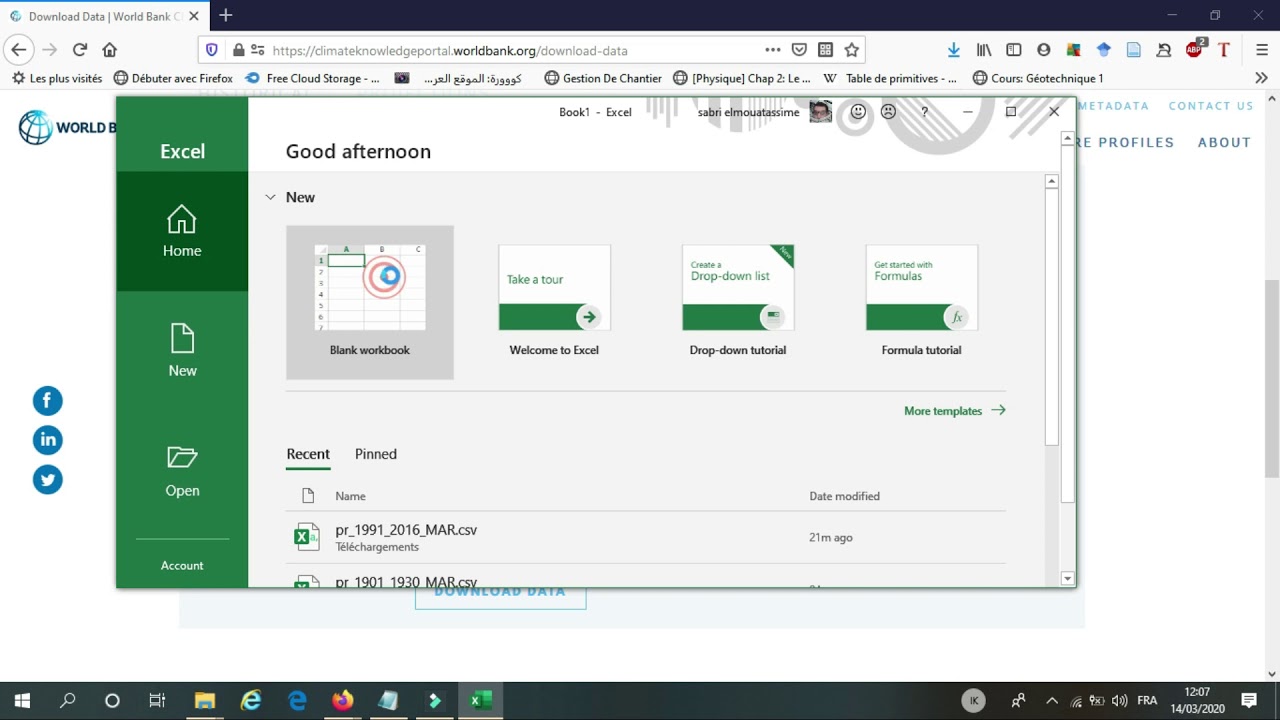The height and width of the screenshot is (720, 1280).
Task: Click More templates link
Action: point(955,411)
